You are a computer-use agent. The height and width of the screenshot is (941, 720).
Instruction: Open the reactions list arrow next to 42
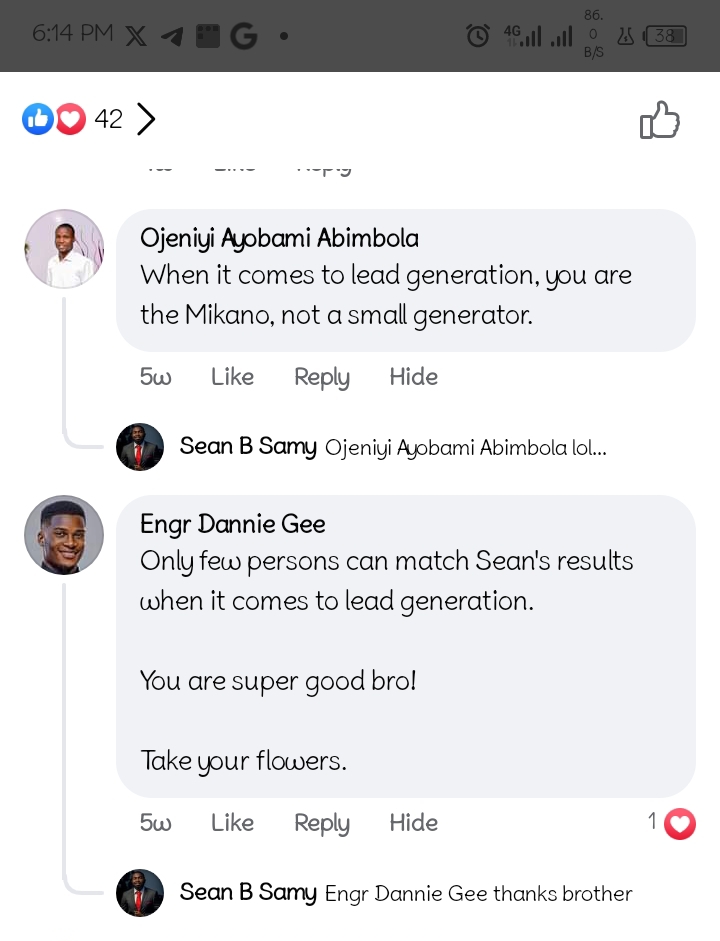146,120
